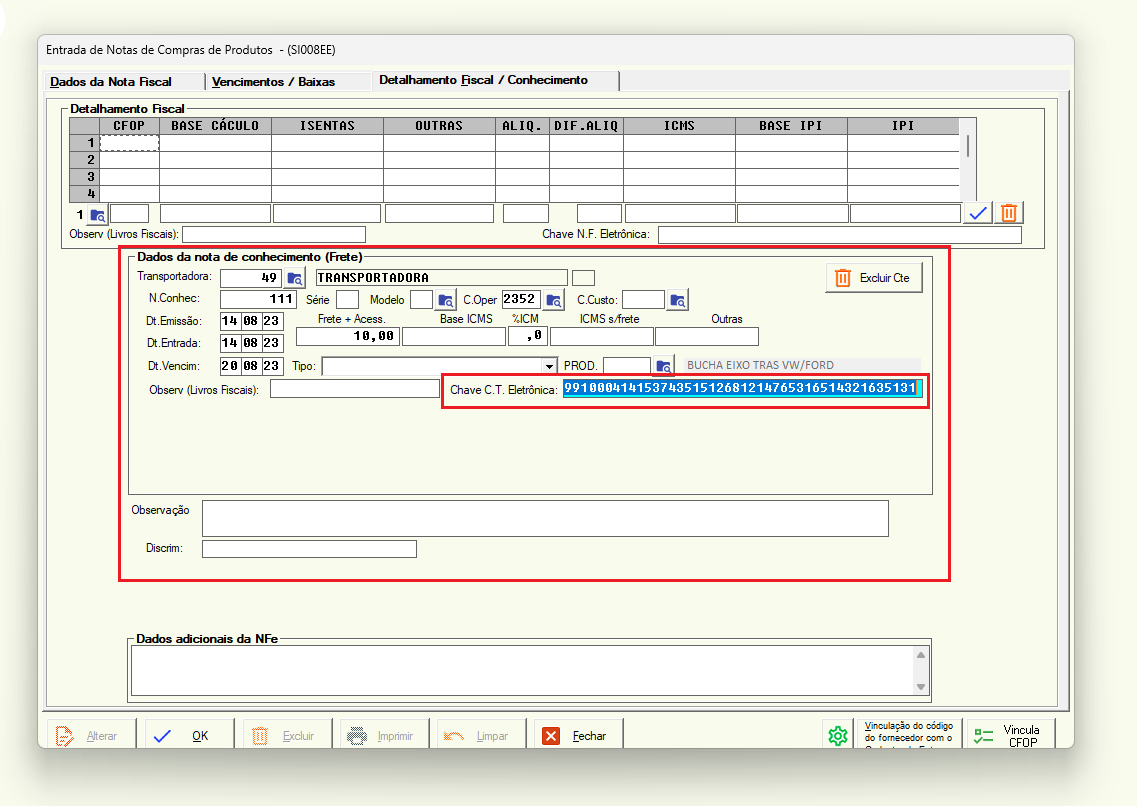Click the Outras field in freight section

point(707,336)
